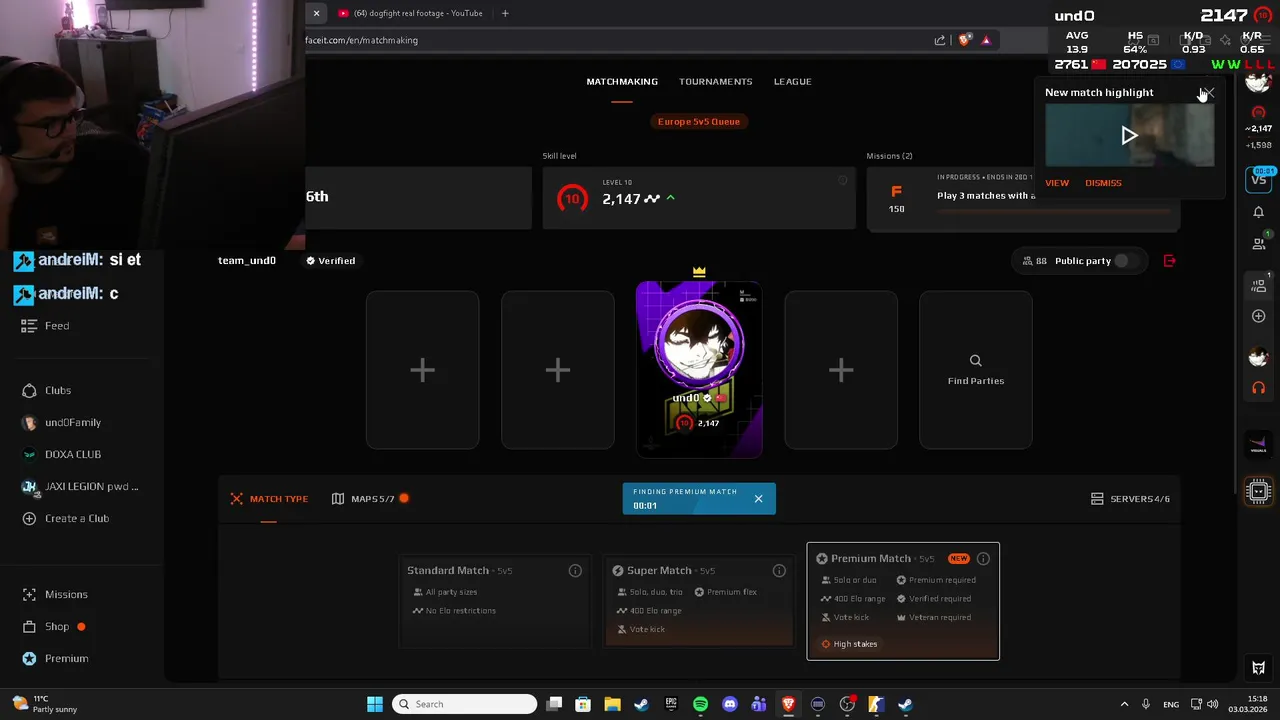Image resolution: width=1280 pixels, height=720 pixels.
Task: Add player in empty slot left of Find Parties
Action: click(841, 370)
